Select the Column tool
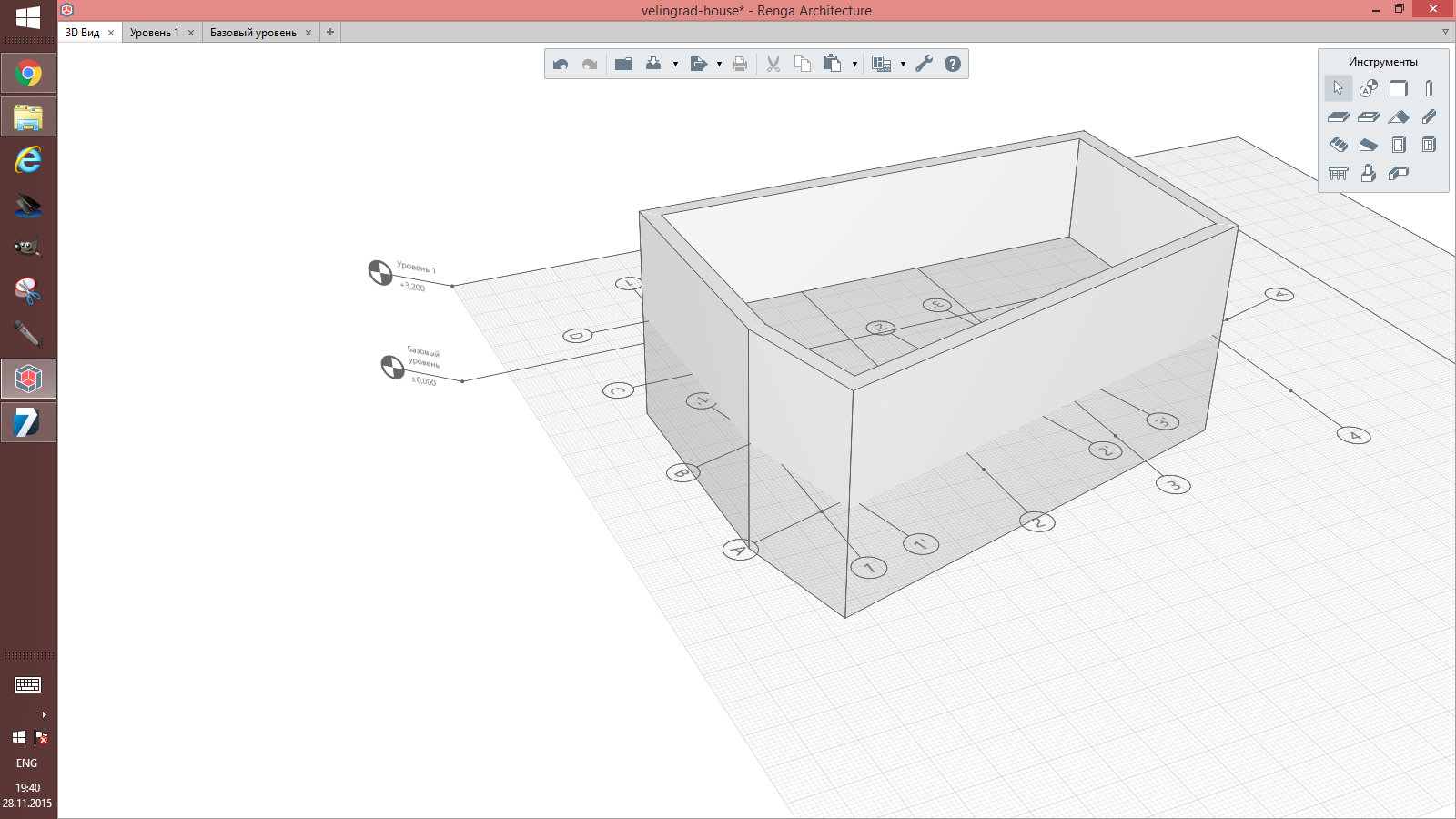 coord(1429,88)
